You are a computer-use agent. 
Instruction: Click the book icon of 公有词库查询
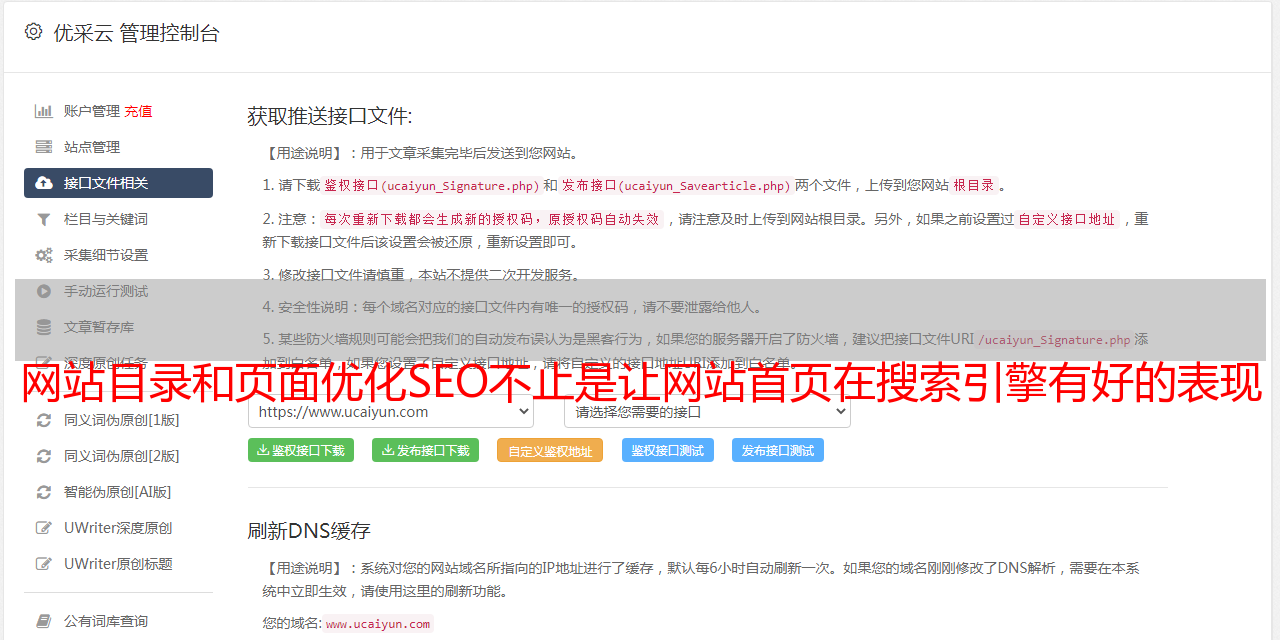[44, 621]
